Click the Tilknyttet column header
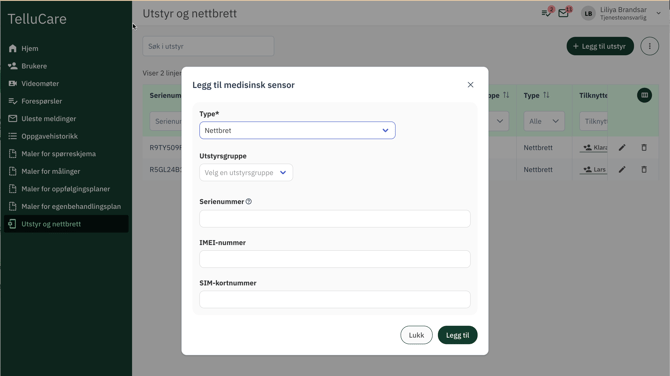 (x=593, y=95)
